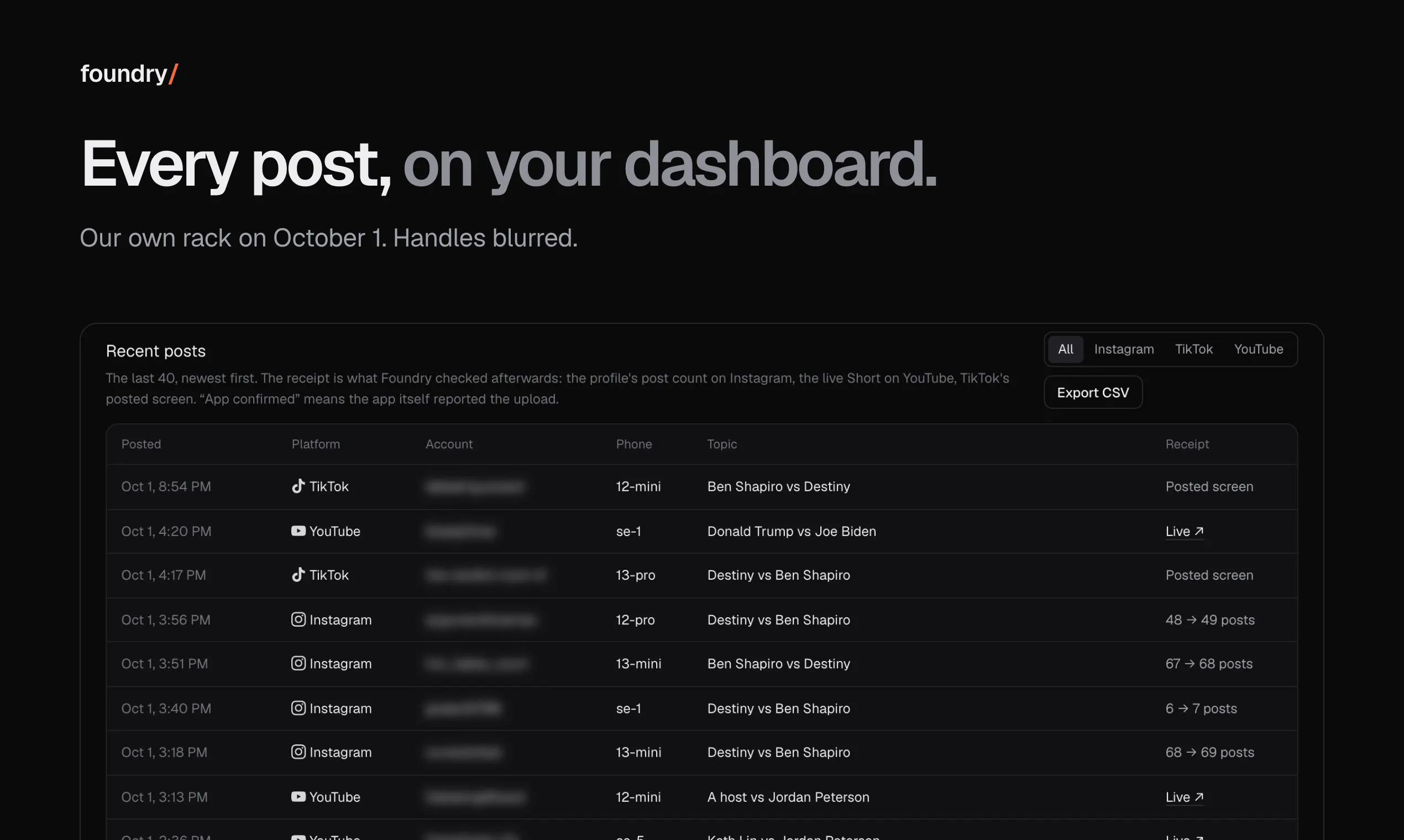Click the Receipt column header

(x=1187, y=444)
